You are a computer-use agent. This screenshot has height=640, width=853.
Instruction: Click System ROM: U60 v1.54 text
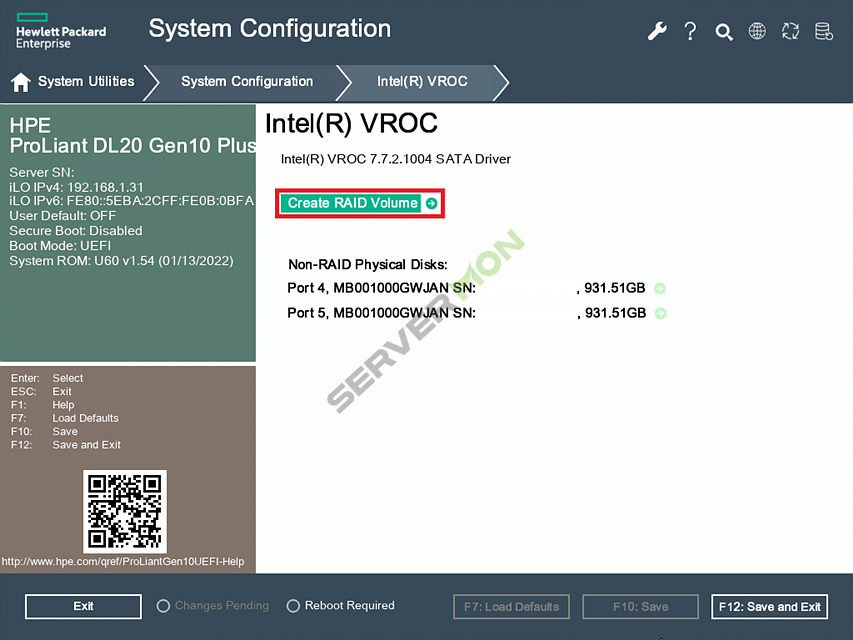point(121,261)
